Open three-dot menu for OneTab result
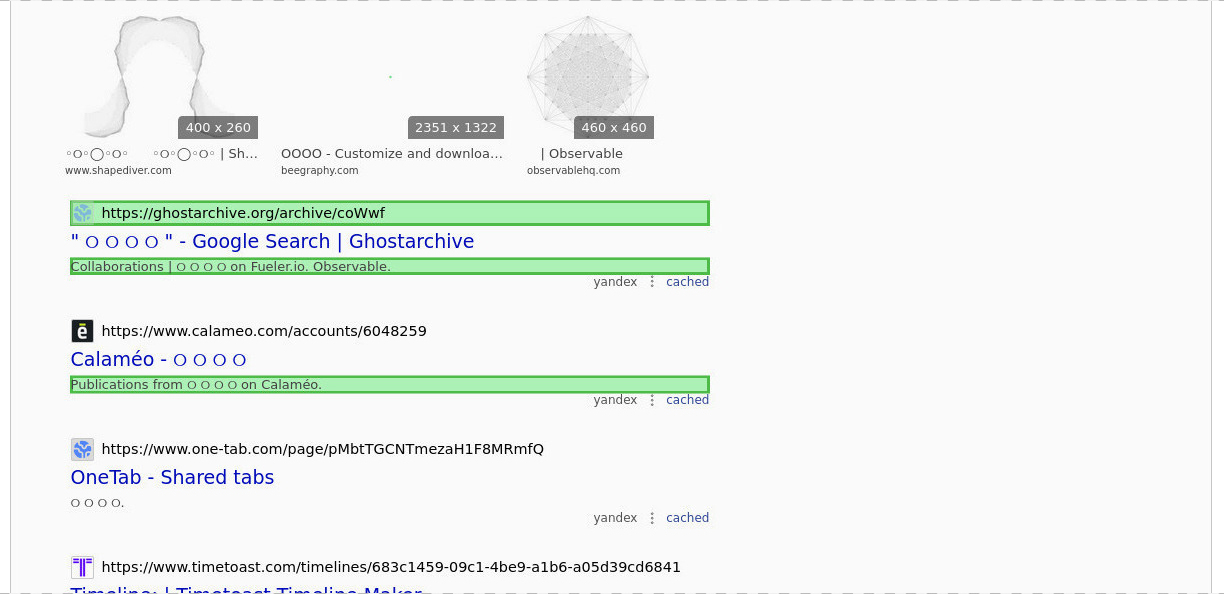The width and height of the screenshot is (1224, 594). click(x=652, y=518)
